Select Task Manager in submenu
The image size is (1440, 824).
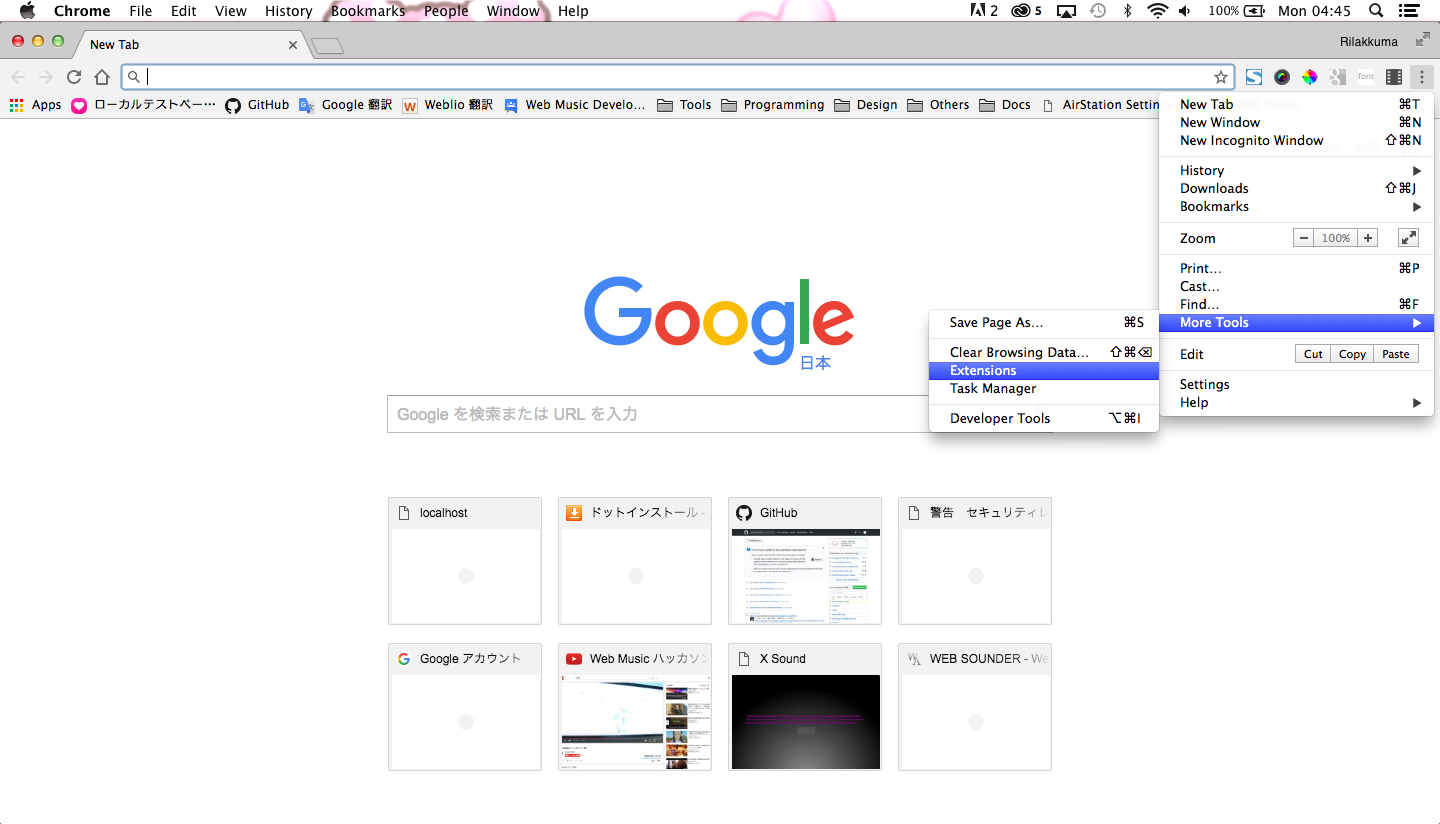(x=1044, y=388)
